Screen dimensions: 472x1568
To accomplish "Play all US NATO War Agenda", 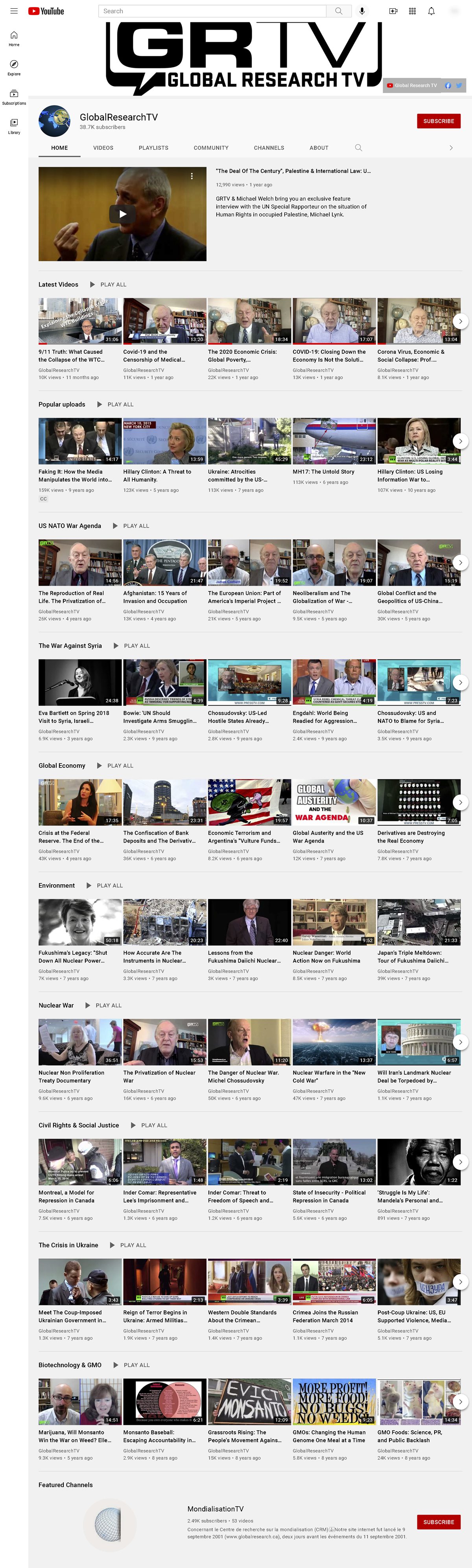I will coord(130,526).
